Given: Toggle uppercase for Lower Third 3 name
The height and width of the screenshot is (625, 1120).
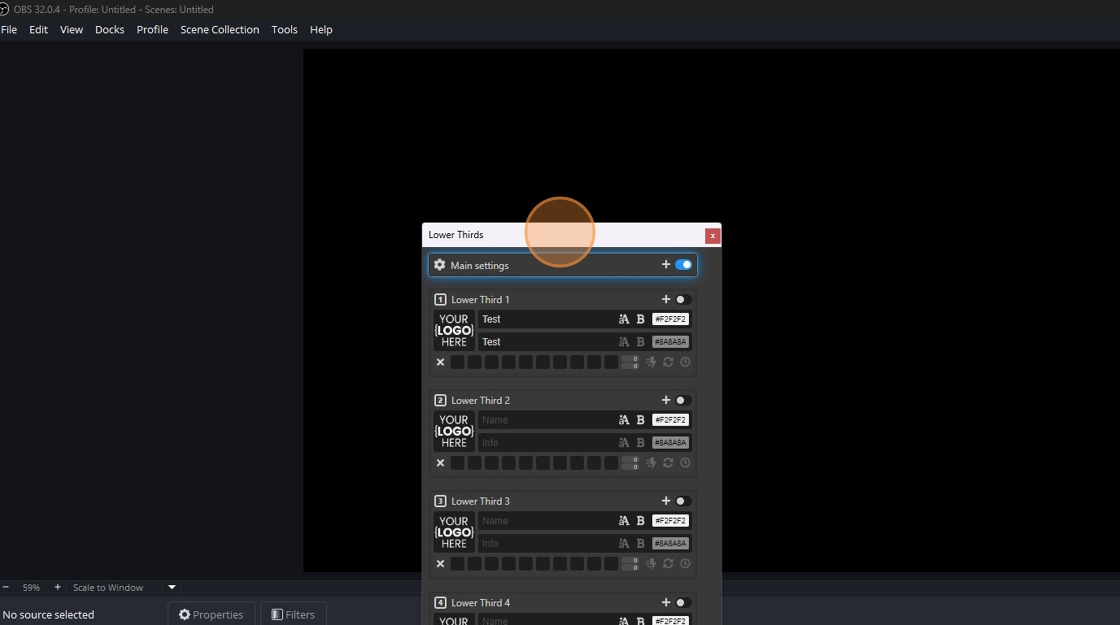Looking at the screenshot, I should 624,521.
